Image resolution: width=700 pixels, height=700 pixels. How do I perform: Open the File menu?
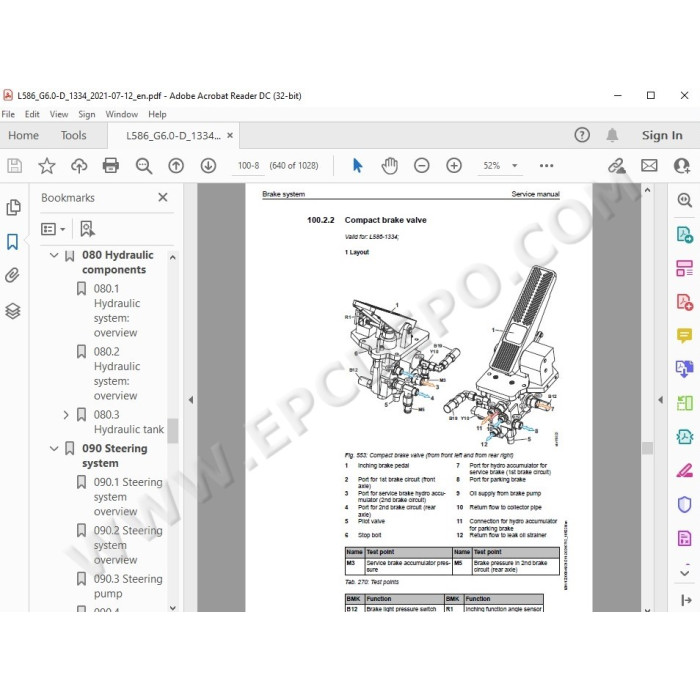8,114
